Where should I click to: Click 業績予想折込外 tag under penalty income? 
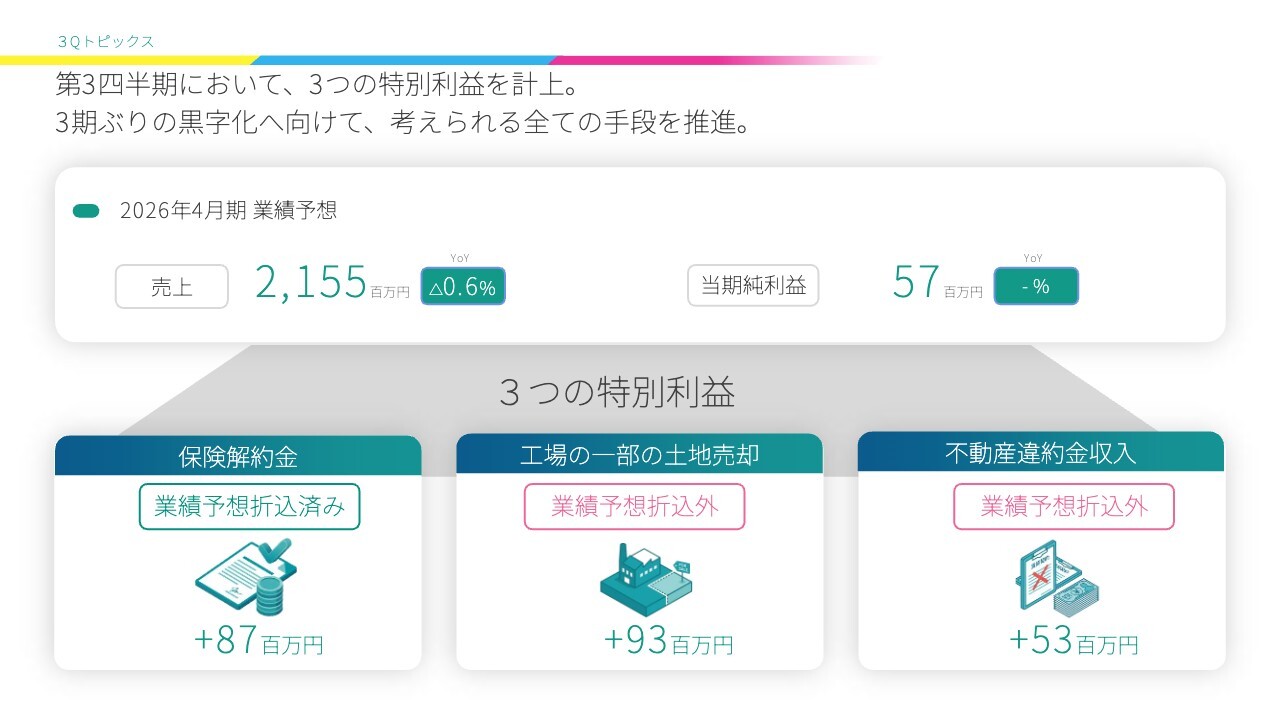tap(1063, 507)
